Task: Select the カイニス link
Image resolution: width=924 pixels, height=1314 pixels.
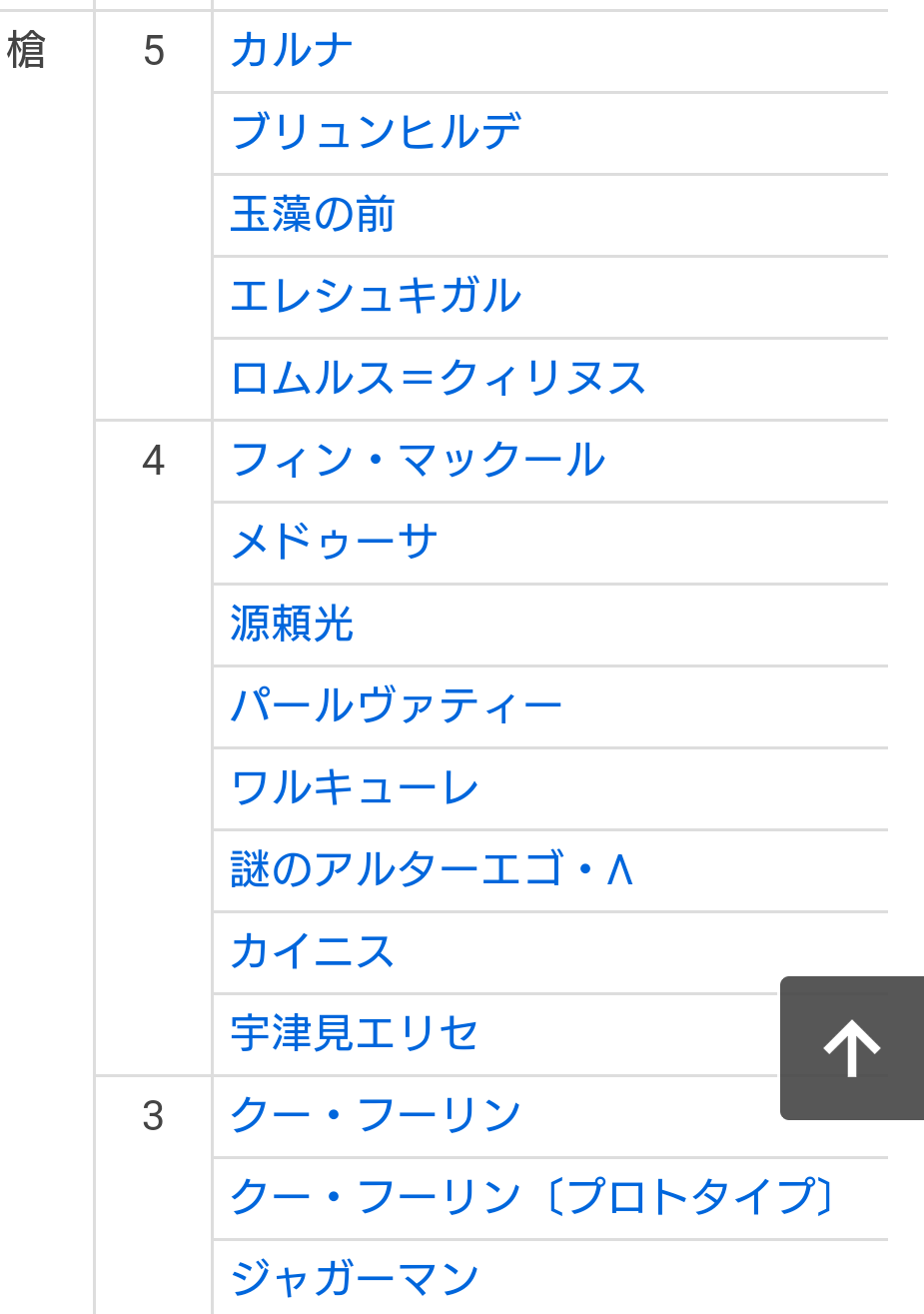Action: coord(313,952)
